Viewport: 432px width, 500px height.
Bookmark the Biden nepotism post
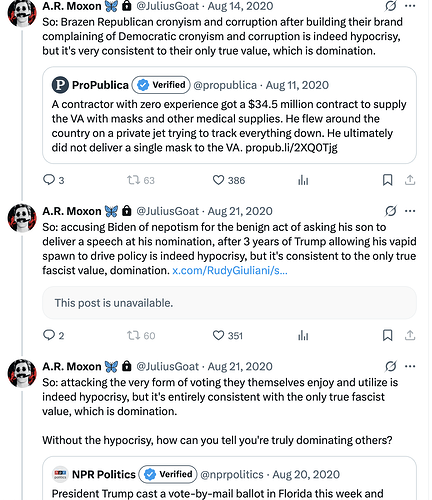coord(387,335)
